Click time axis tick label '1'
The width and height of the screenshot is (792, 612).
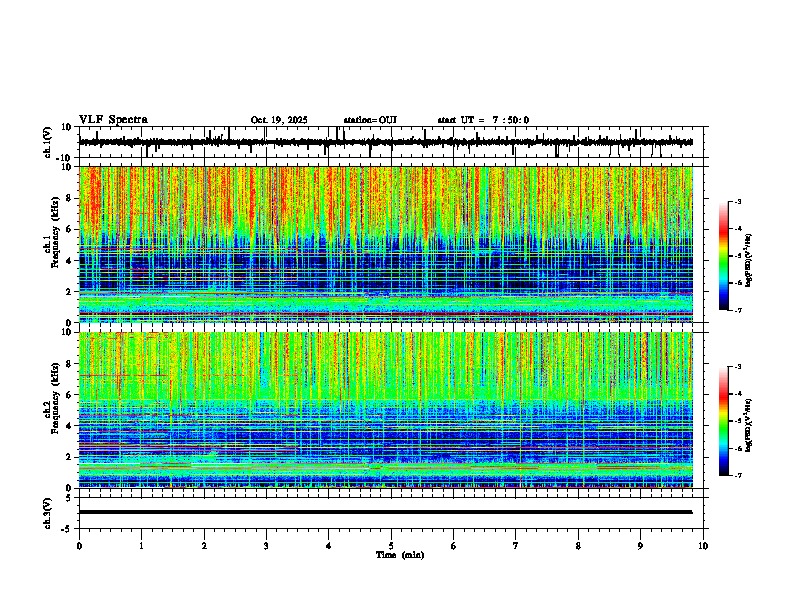tap(141, 546)
